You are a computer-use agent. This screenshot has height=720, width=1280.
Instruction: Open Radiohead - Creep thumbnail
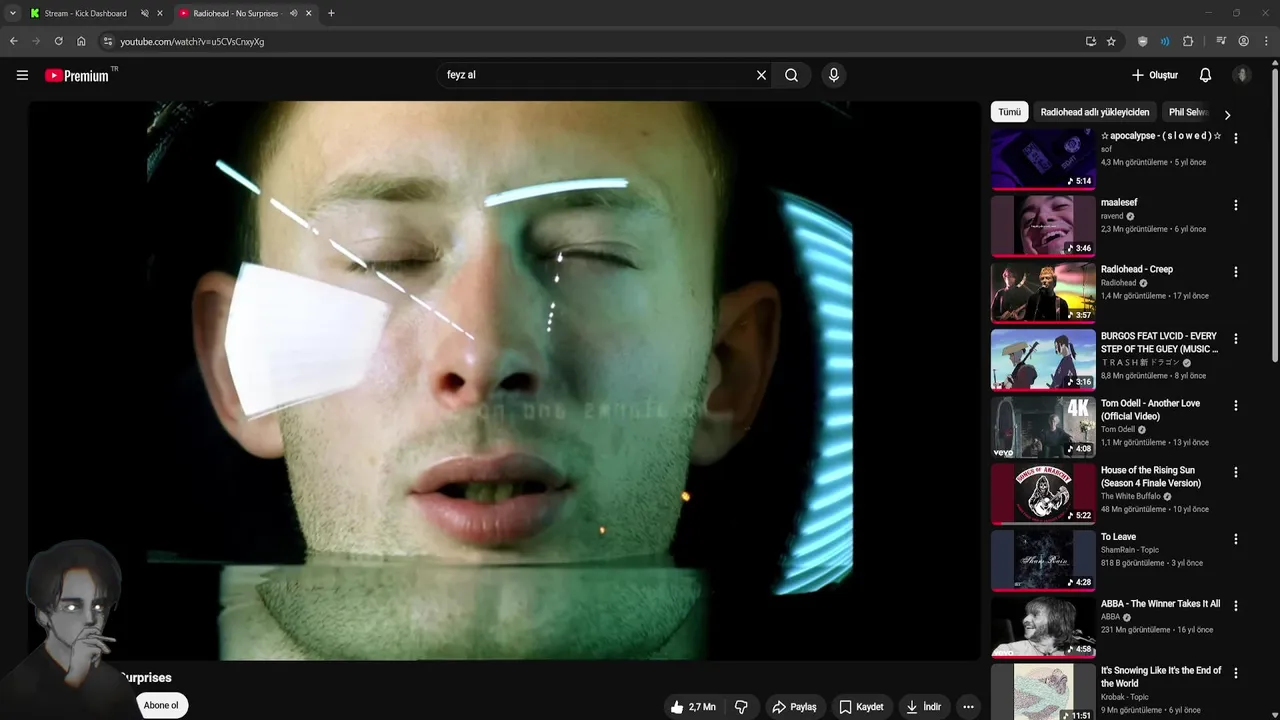pos(1043,293)
